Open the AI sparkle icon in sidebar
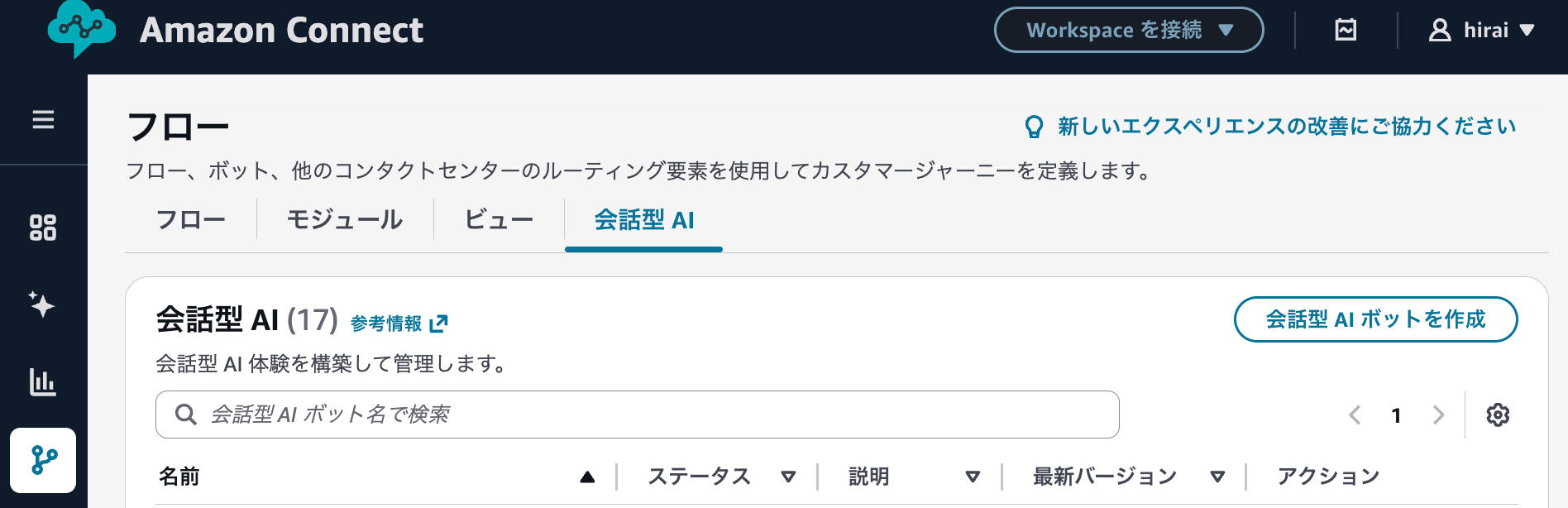The image size is (1568, 508). pos(44,305)
